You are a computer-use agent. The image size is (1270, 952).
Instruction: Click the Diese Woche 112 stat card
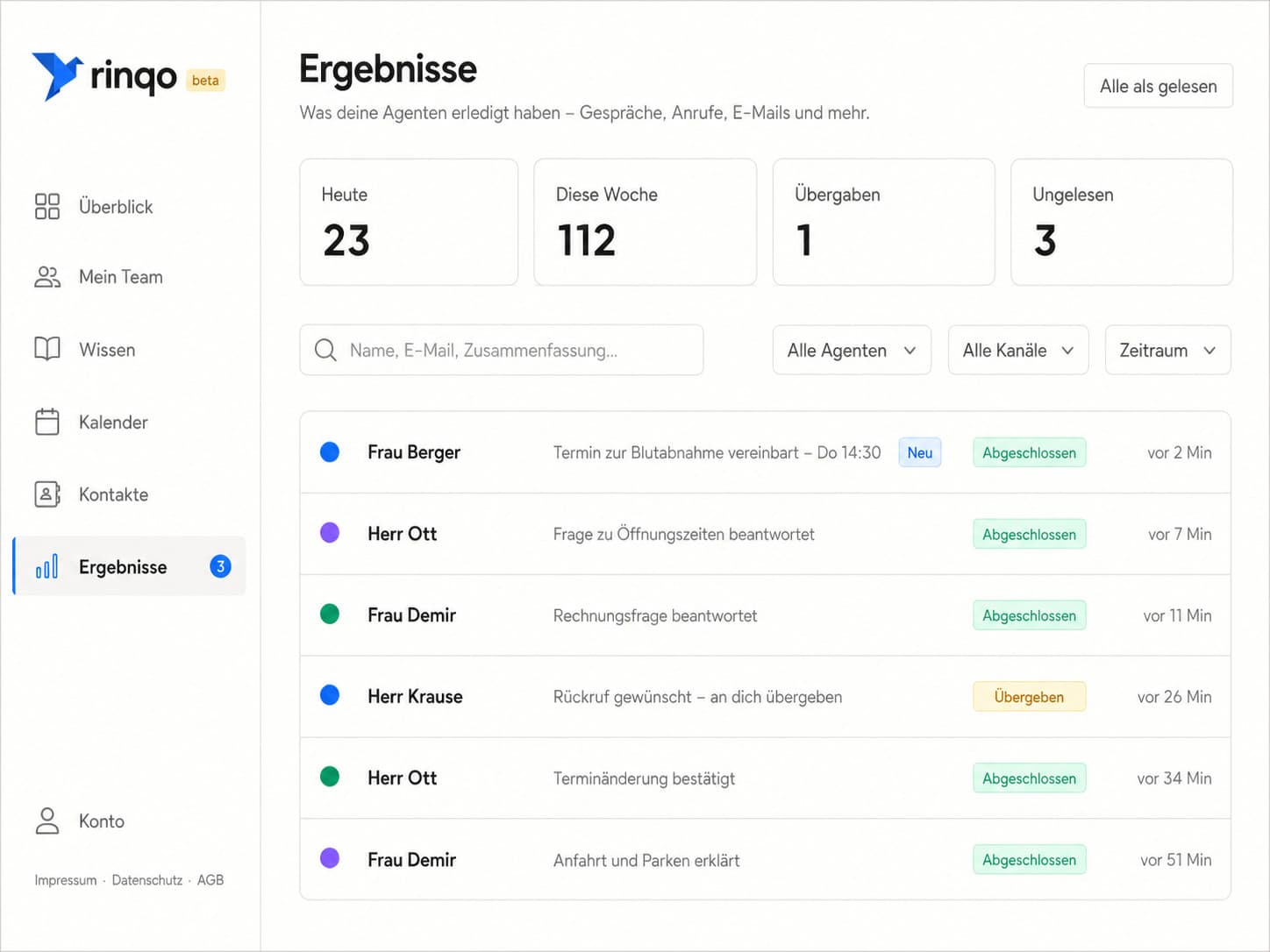(x=645, y=222)
